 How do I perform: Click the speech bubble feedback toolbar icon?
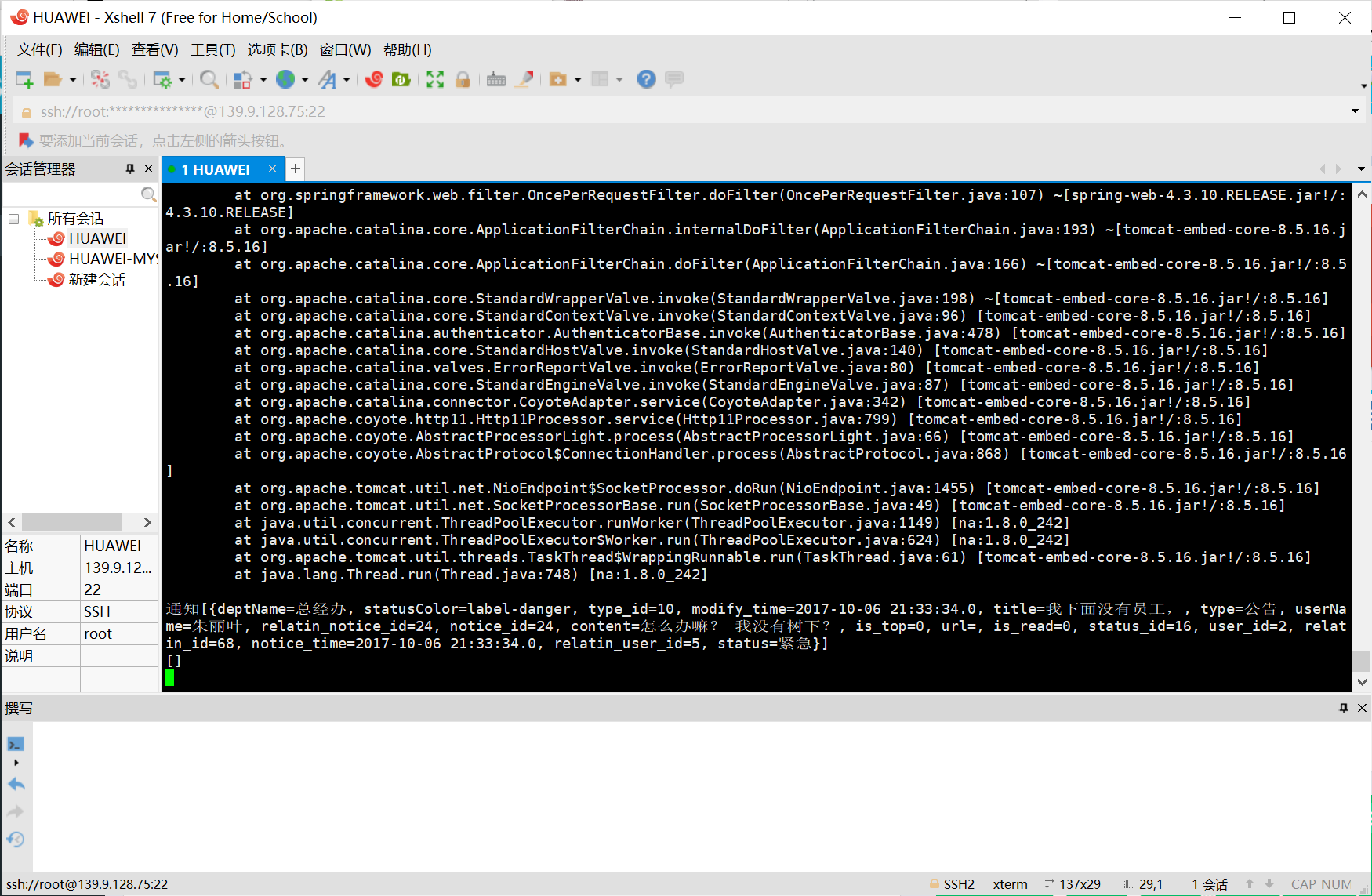tap(674, 79)
